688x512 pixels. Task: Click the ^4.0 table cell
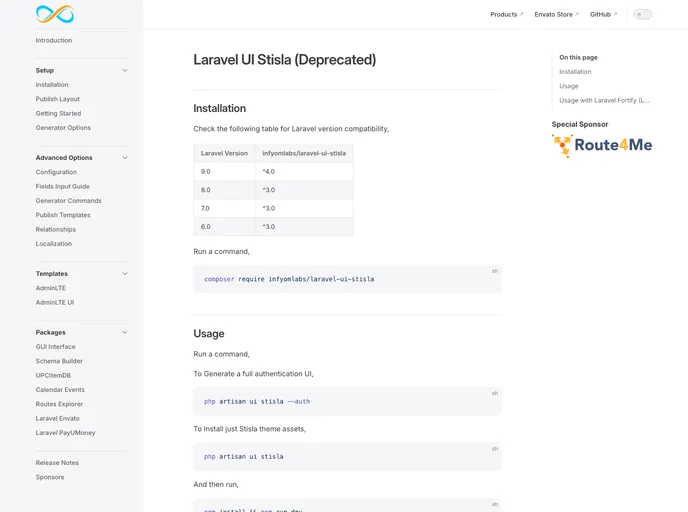pyautogui.click(x=304, y=172)
